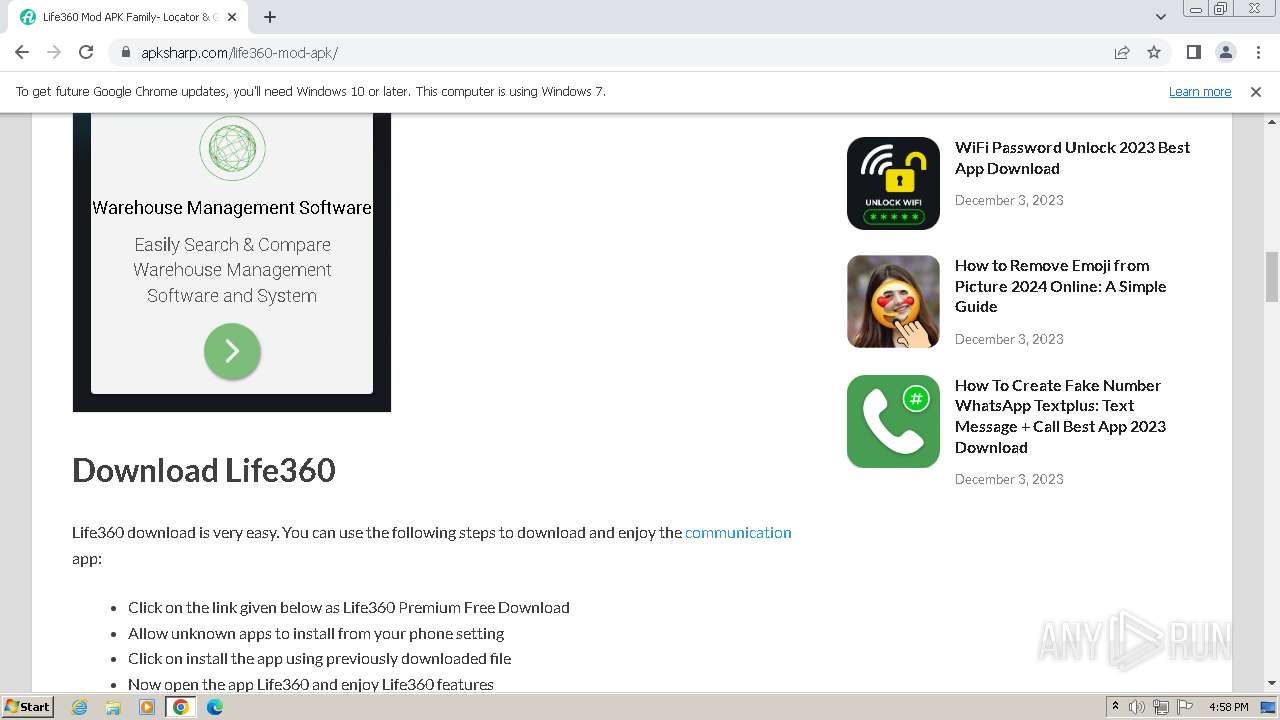Open the volume speaker tray icon
Image resolution: width=1280 pixels, height=720 pixels.
(1137, 707)
